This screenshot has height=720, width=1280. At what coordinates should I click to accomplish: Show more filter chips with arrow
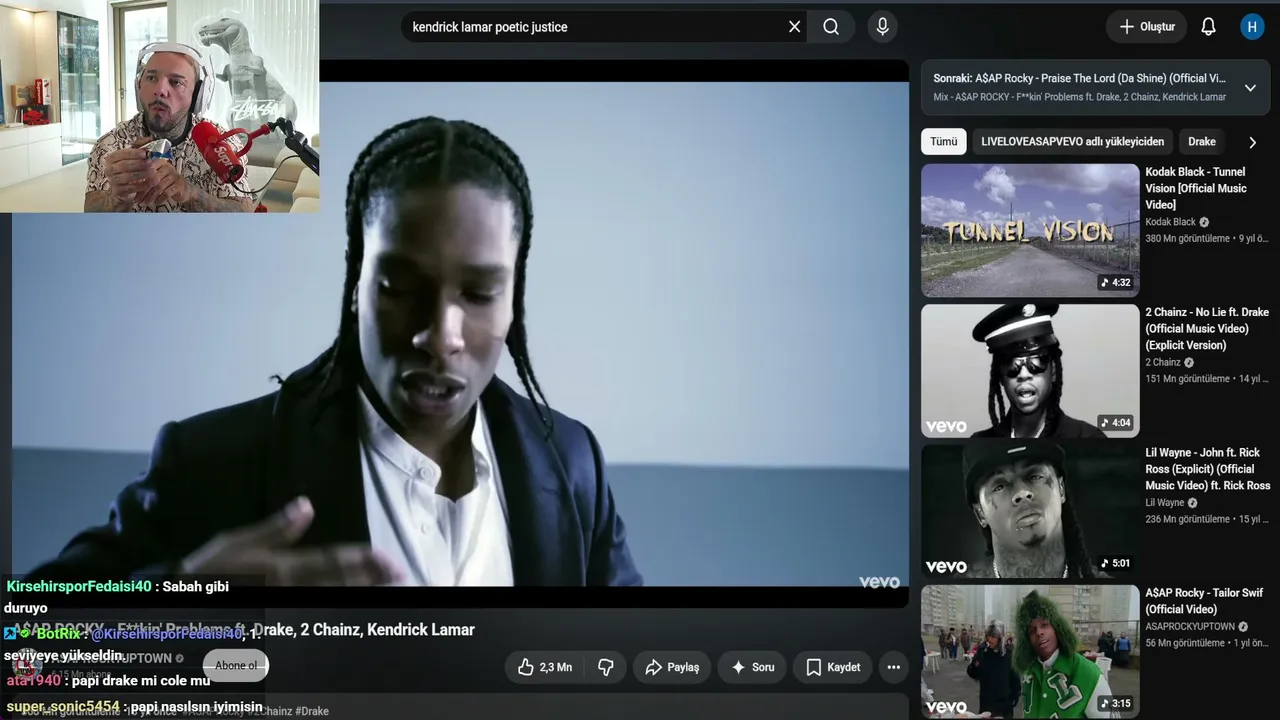tap(1252, 142)
